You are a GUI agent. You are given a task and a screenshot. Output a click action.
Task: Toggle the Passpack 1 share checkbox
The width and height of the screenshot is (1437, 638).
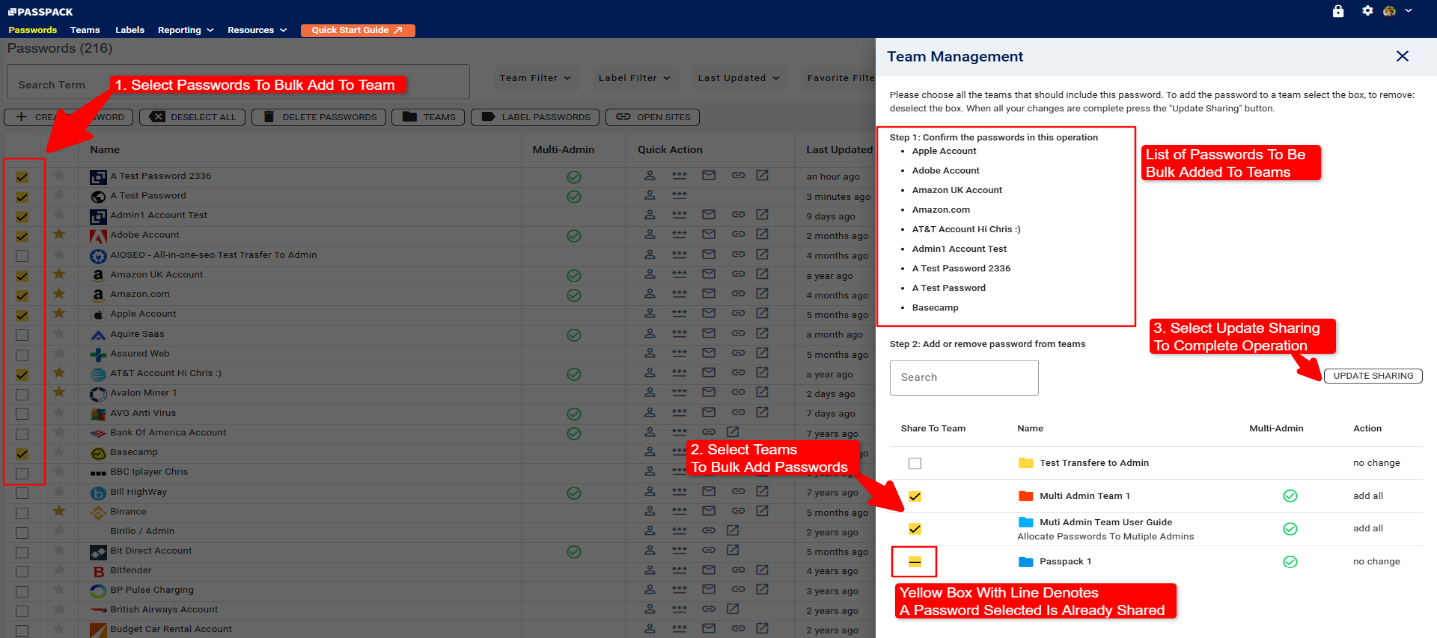pyautogui.click(x=915, y=562)
